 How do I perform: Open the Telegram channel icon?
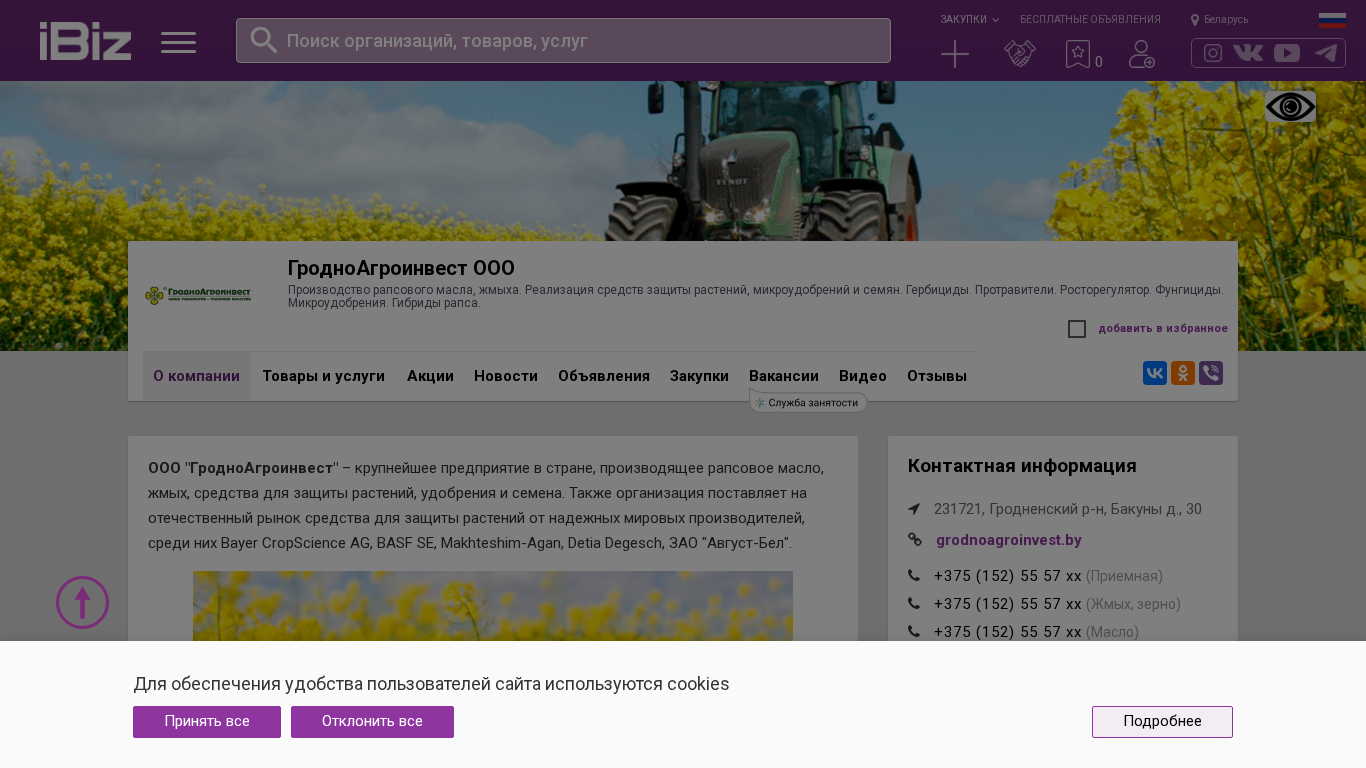[1326, 53]
